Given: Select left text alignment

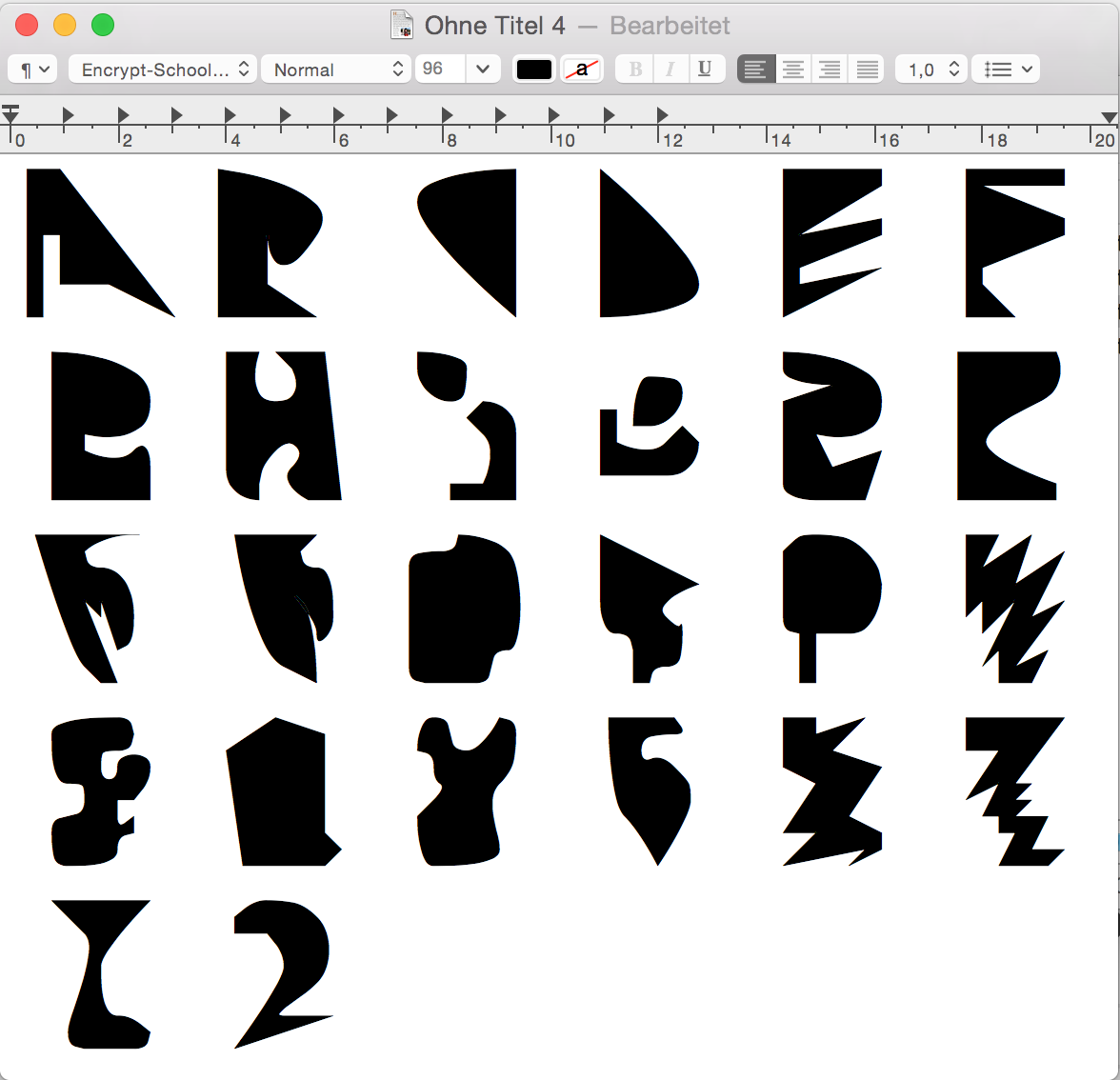Looking at the screenshot, I should coord(755,70).
